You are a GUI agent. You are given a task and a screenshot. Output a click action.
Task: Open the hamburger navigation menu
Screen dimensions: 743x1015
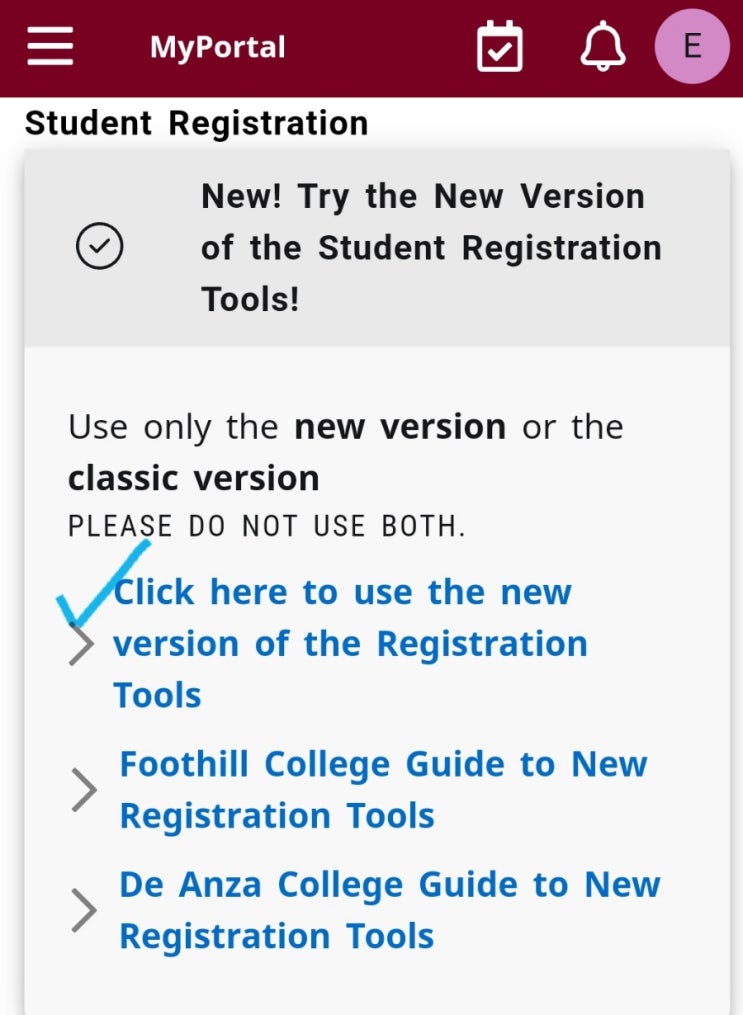(x=50, y=46)
